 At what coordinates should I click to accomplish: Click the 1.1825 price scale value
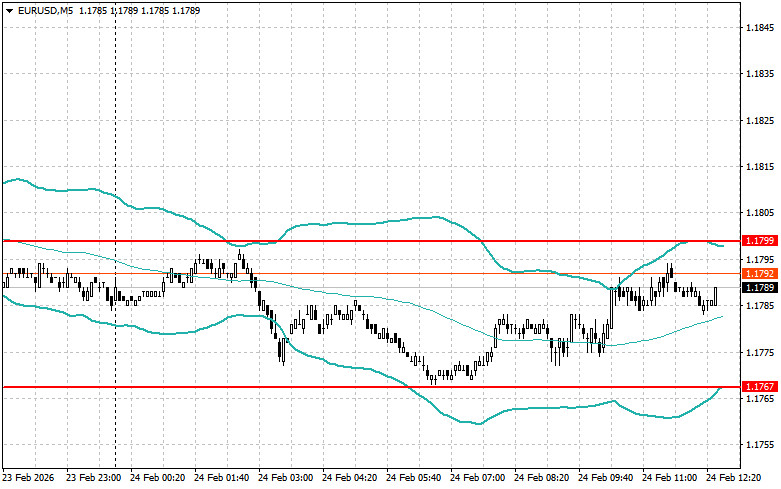(760, 121)
